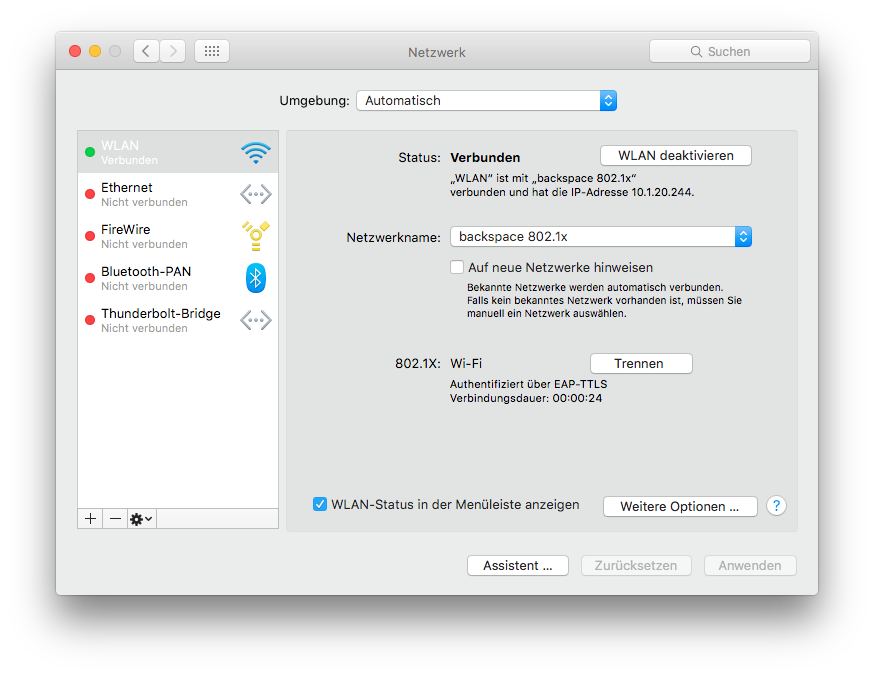The image size is (874, 675).
Task: Show all preferences grid icon
Action: click(212, 51)
